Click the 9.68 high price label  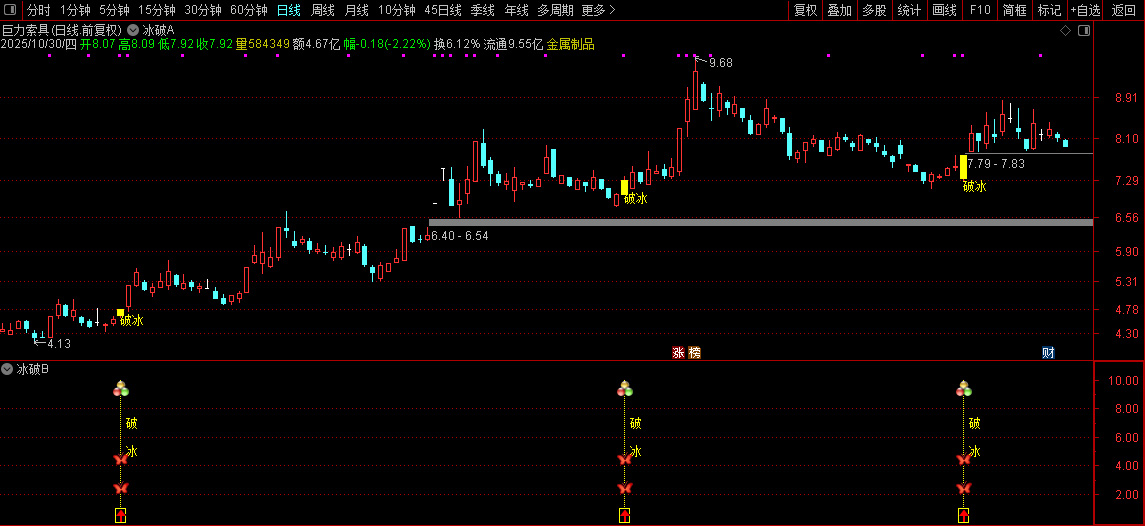(x=720, y=63)
